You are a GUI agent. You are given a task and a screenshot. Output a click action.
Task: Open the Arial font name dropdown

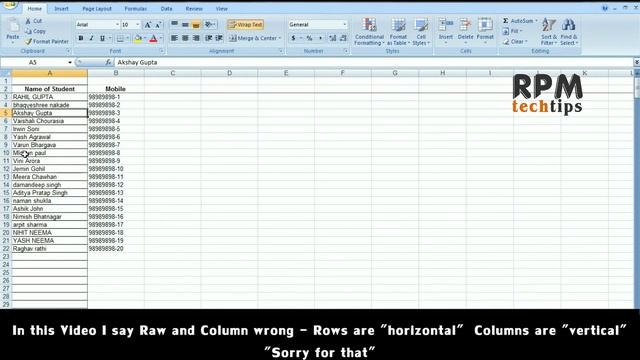click(x=117, y=25)
